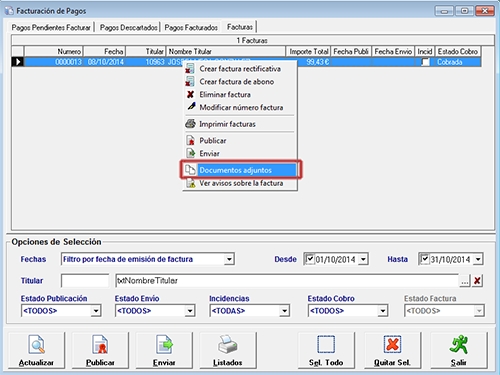Click the pen icon for Modificar número factura
Screen dimensions: 500x375
click(x=191, y=107)
